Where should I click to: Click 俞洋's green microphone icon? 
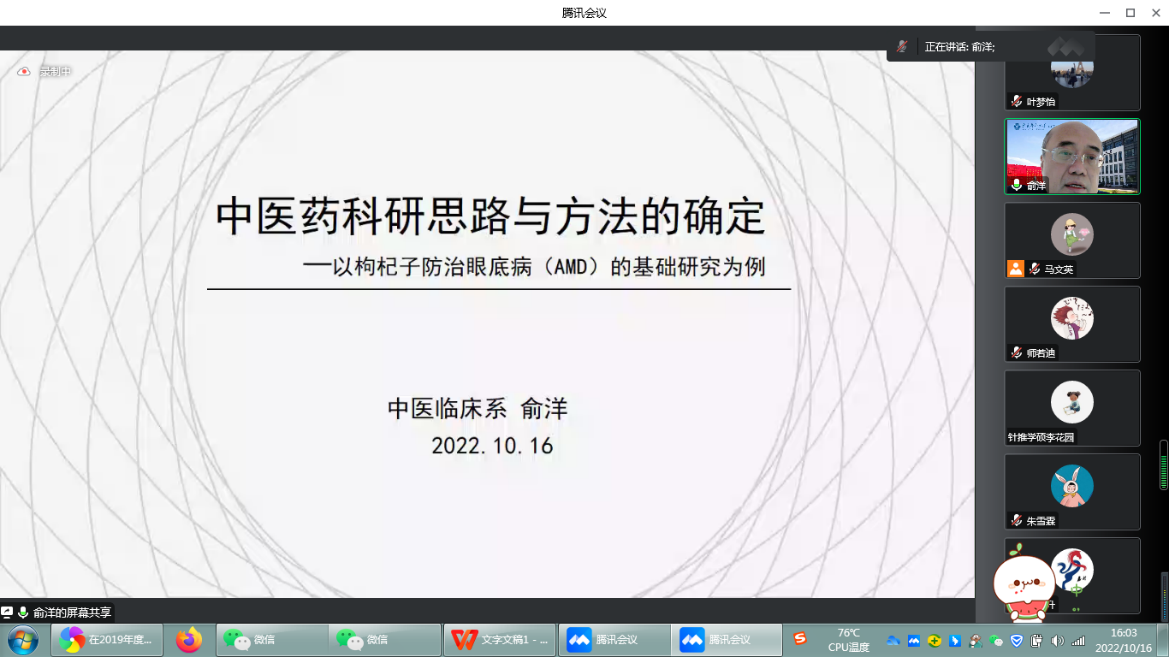click(1016, 185)
